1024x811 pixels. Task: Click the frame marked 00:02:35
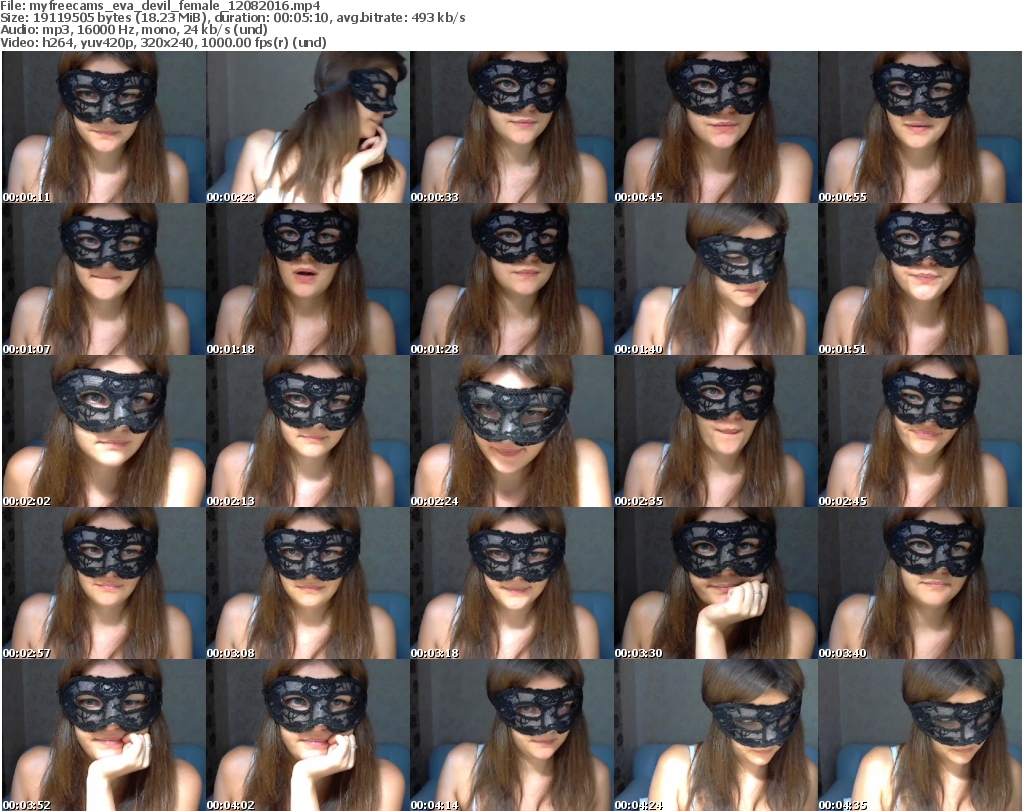click(x=716, y=432)
